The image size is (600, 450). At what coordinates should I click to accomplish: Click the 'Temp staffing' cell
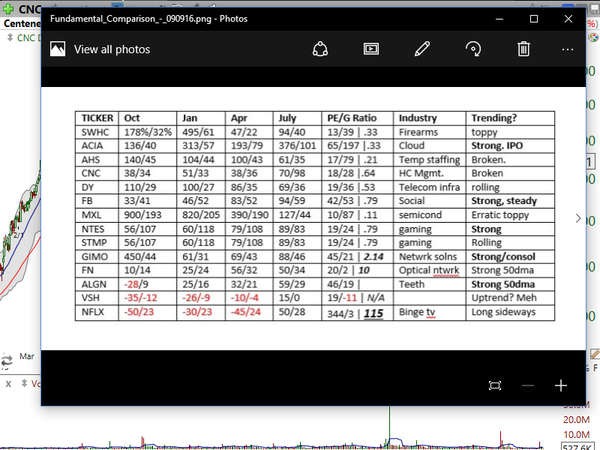pyautogui.click(x=429, y=160)
